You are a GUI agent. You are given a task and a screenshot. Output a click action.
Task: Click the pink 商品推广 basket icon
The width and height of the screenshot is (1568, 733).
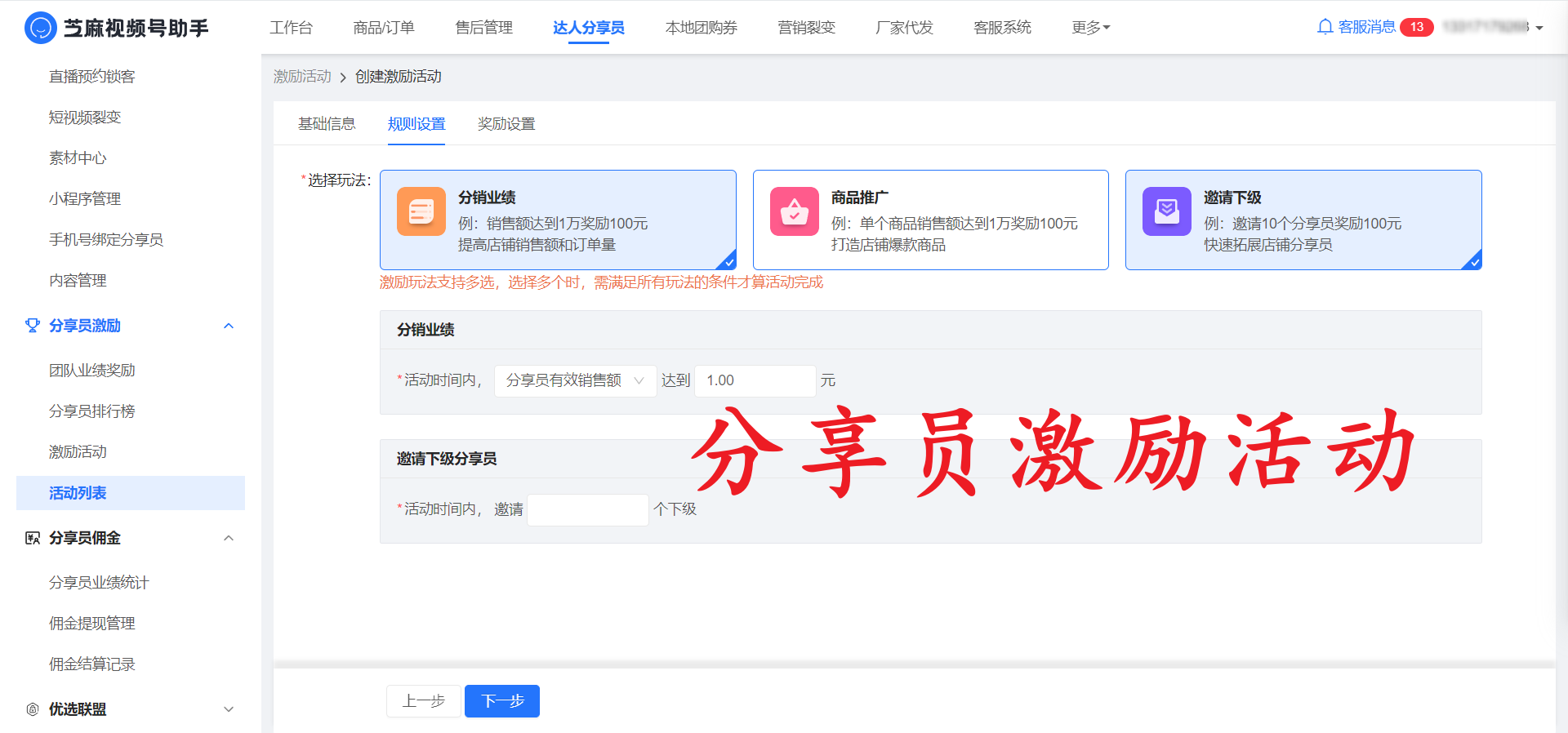pos(795,211)
